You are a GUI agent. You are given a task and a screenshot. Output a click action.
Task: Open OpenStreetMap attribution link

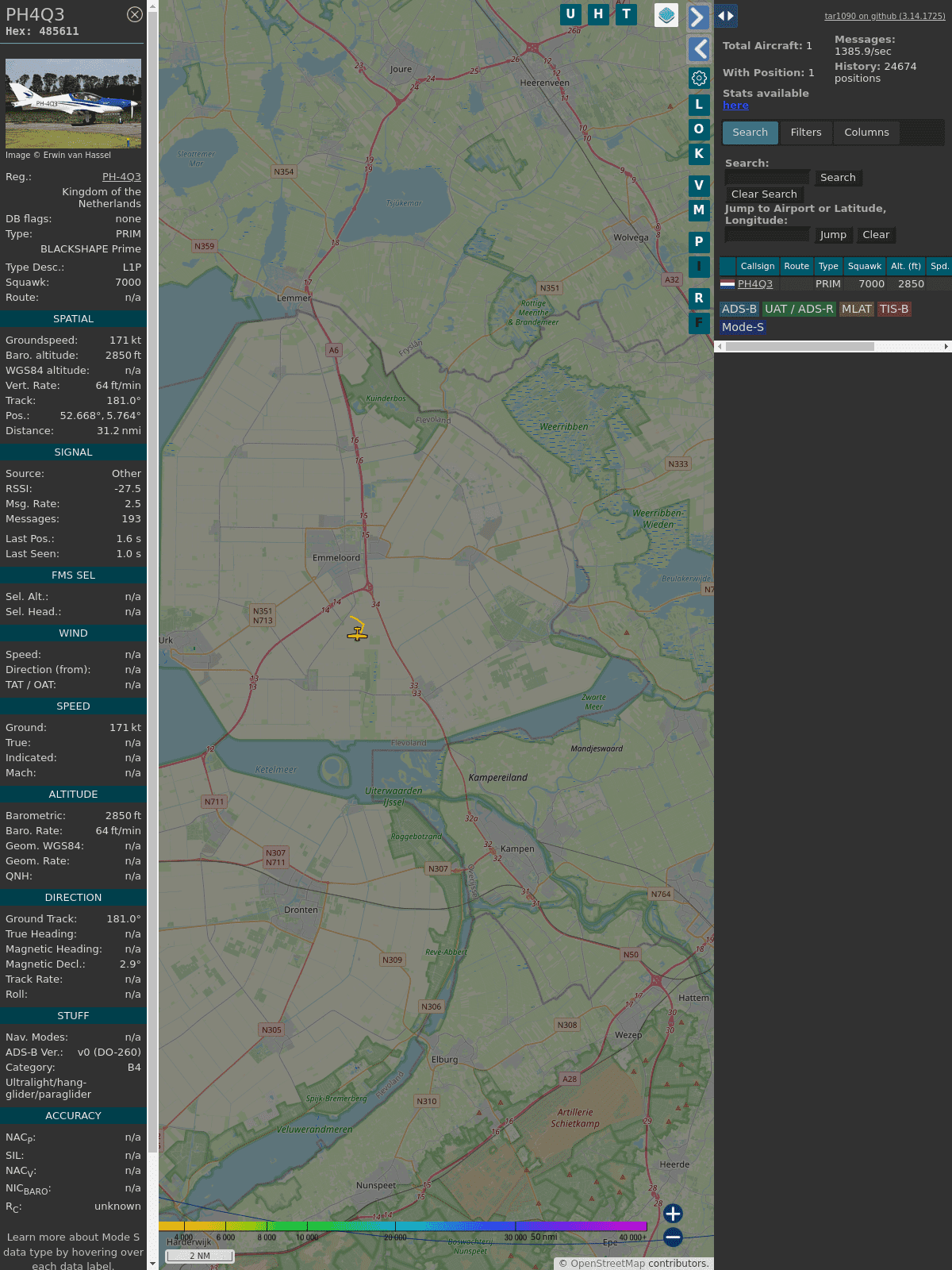coord(607,1264)
